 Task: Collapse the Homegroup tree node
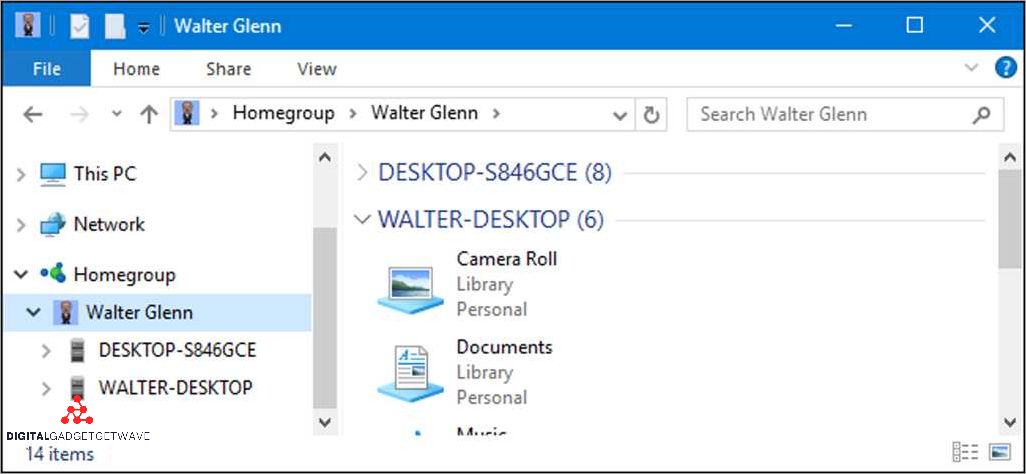21,274
